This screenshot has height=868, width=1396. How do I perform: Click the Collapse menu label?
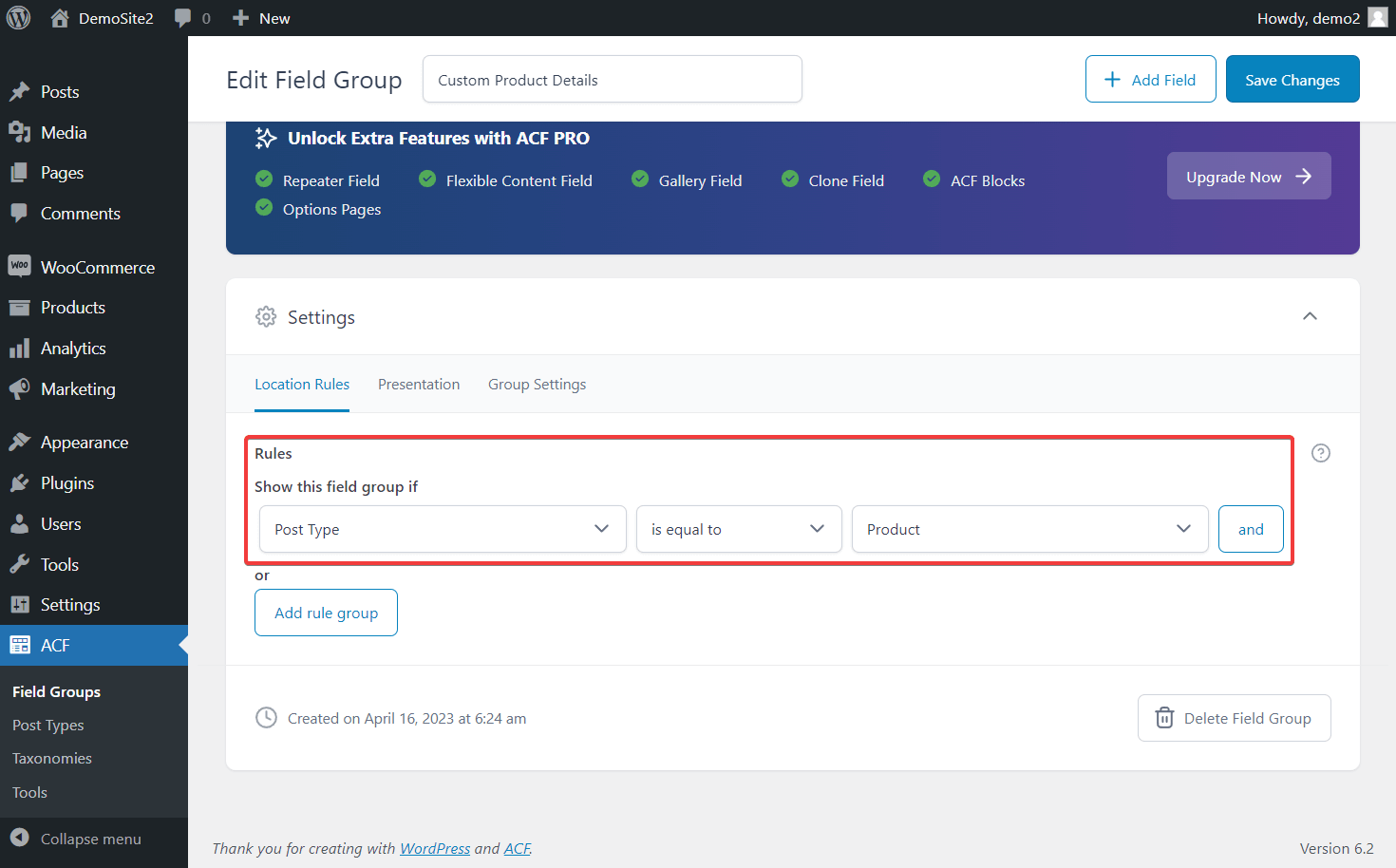click(91, 839)
